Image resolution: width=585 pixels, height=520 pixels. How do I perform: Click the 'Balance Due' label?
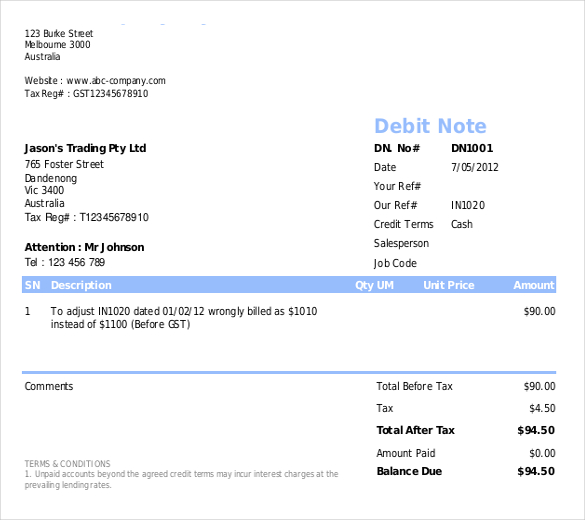click(409, 472)
